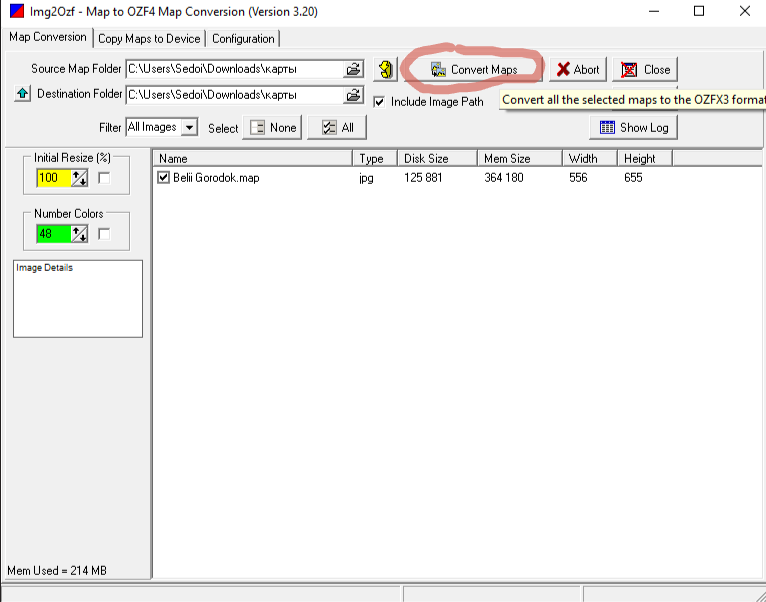Start conversion with Convert Maps
Image resolution: width=766 pixels, height=602 pixels.
pos(474,70)
